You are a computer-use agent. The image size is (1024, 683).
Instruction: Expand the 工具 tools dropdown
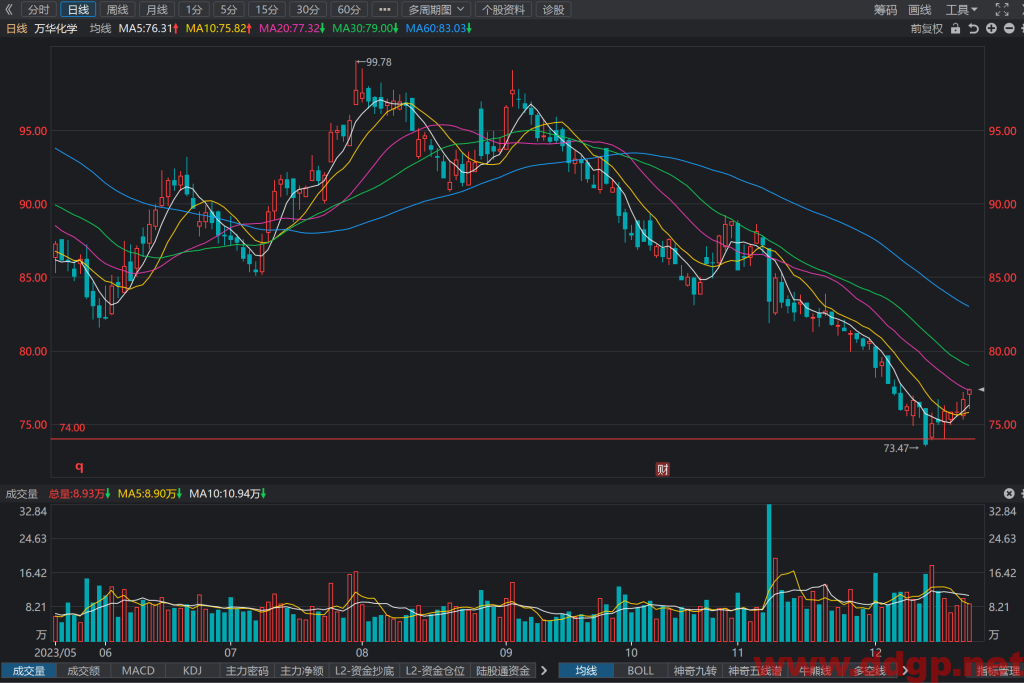961,10
